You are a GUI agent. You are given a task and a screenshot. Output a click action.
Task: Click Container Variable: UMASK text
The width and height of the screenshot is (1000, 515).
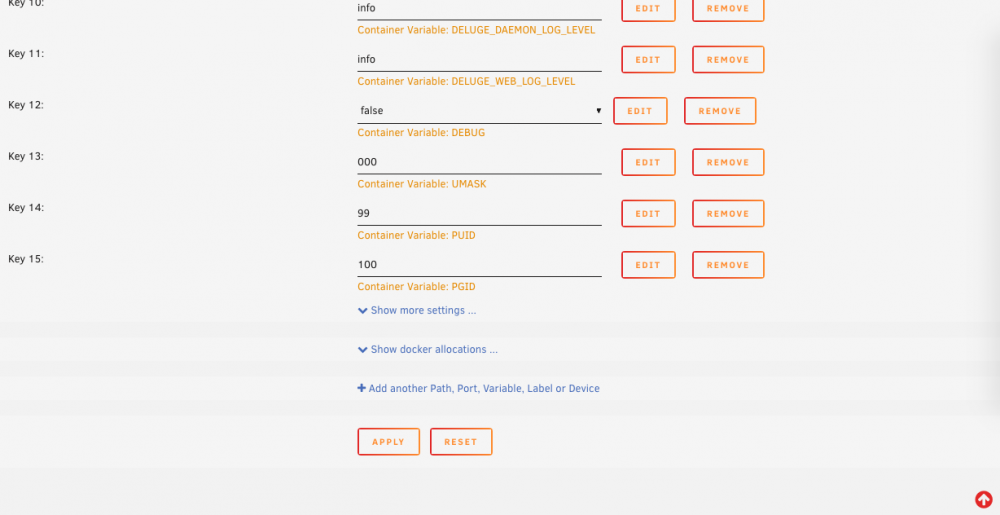click(x=422, y=184)
